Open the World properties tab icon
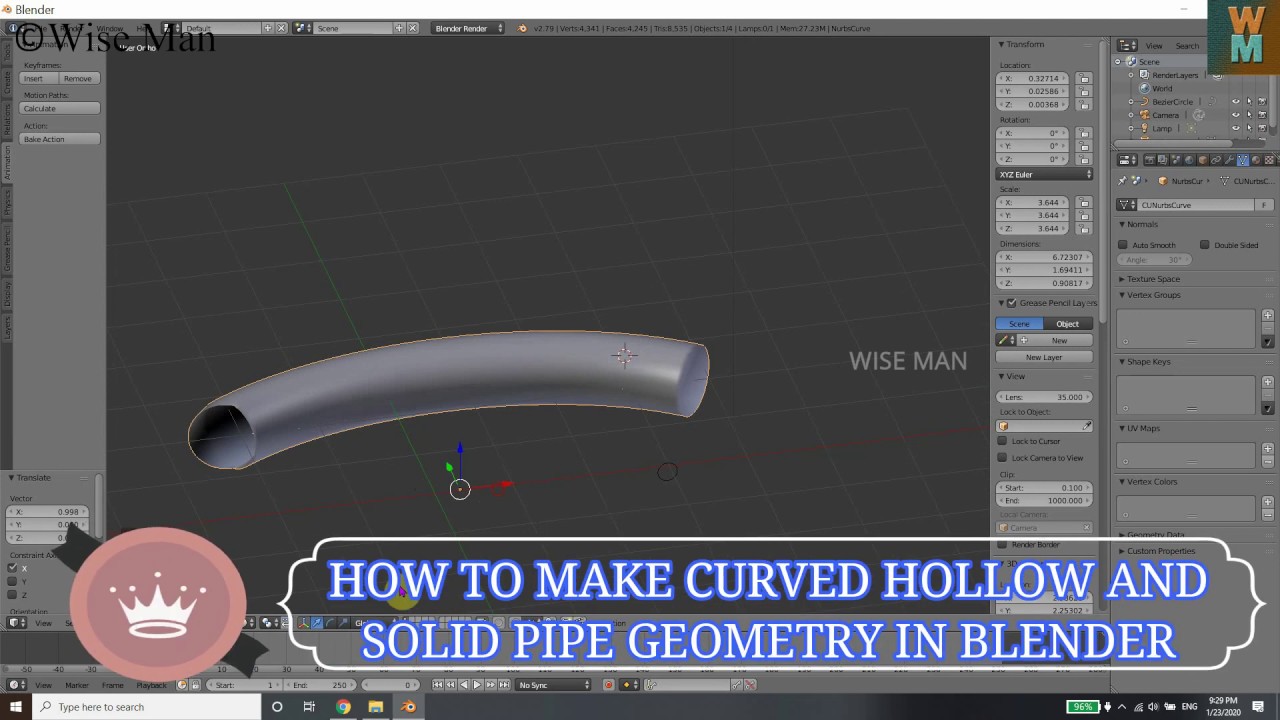The image size is (1280, 720). tap(1189, 160)
